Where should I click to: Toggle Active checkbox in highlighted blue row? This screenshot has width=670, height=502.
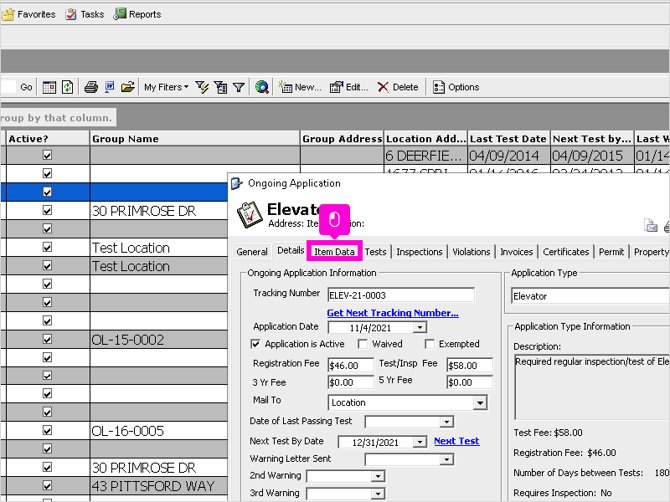(47, 192)
